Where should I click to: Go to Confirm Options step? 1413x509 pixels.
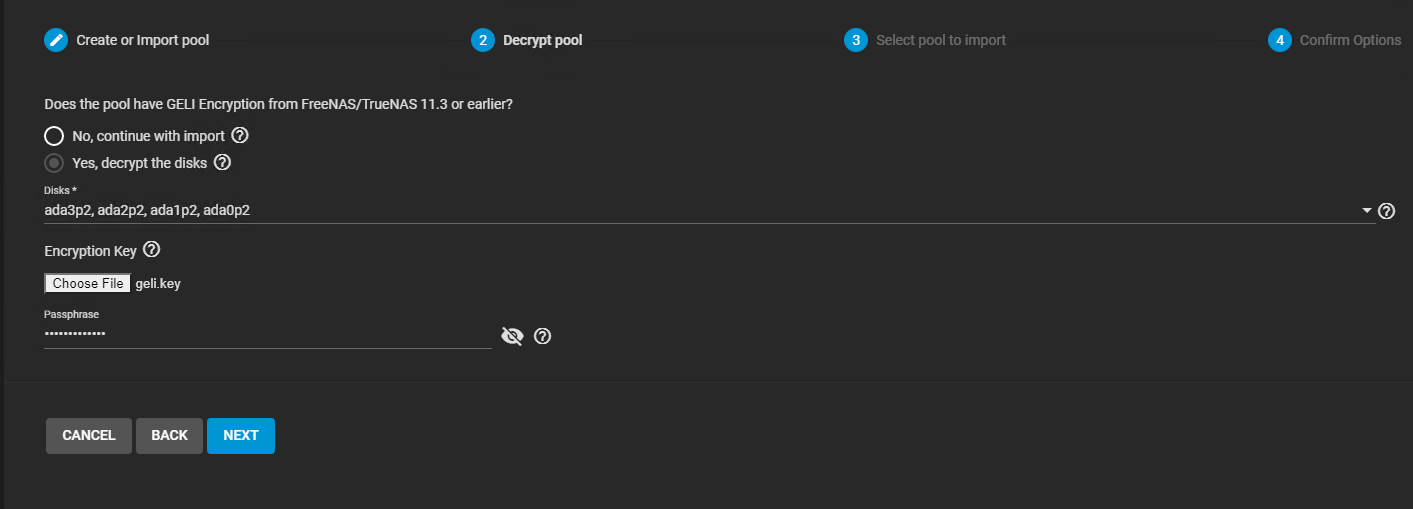coord(1350,40)
